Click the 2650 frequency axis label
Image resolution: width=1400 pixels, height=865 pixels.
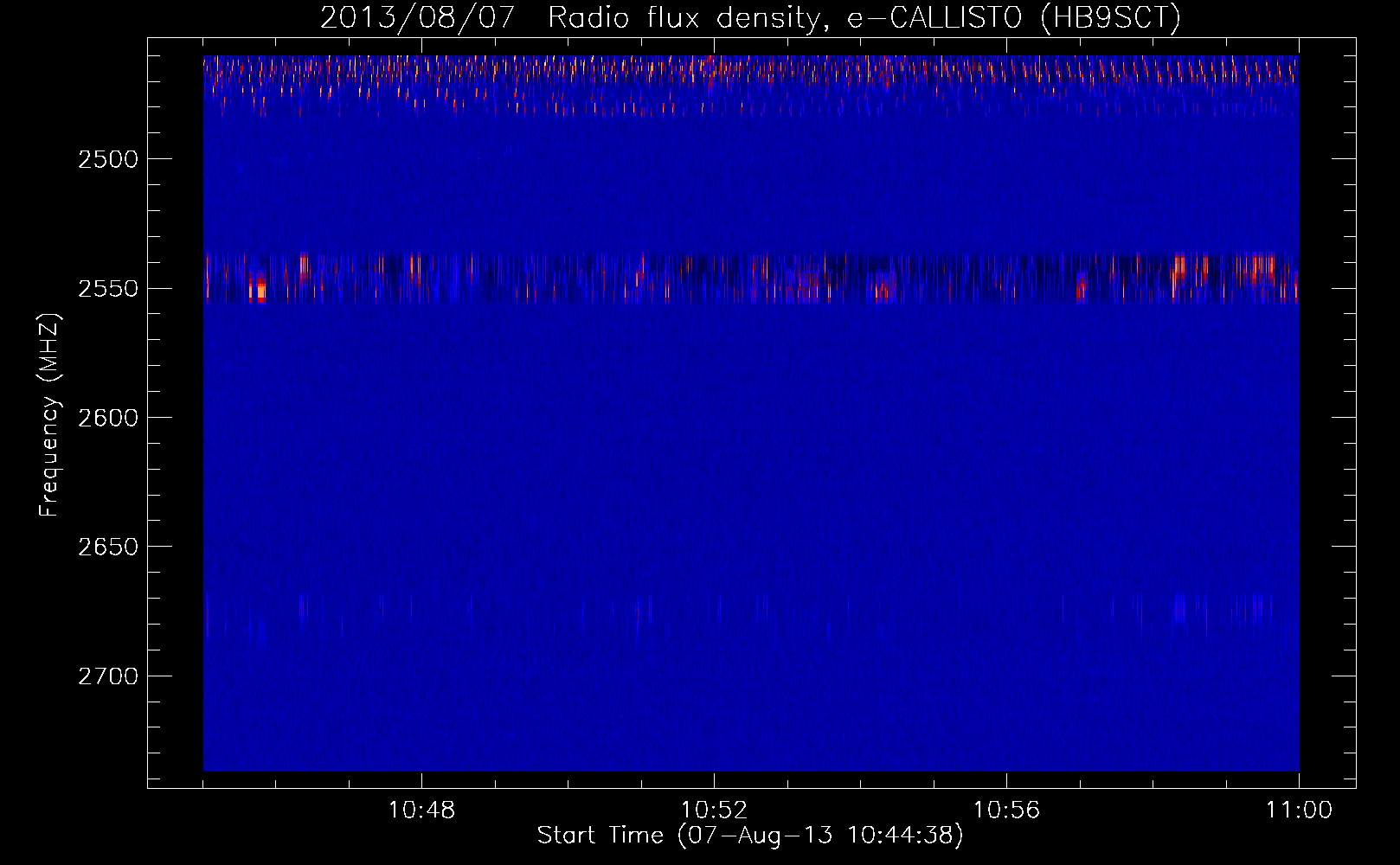point(108,547)
